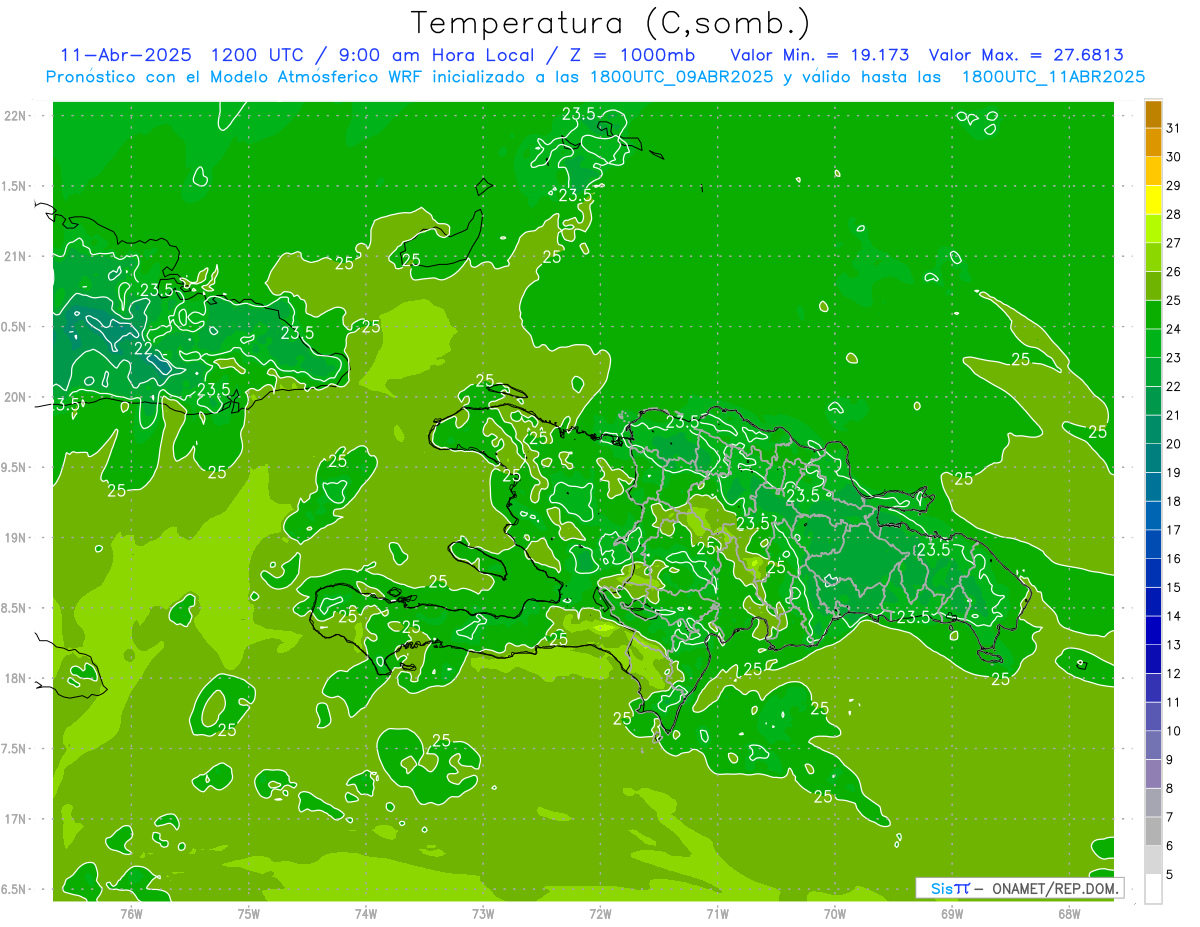The image size is (1200, 927).
Task: Pick the gray legend swatch between 6 and 7
Action: pos(1153,832)
